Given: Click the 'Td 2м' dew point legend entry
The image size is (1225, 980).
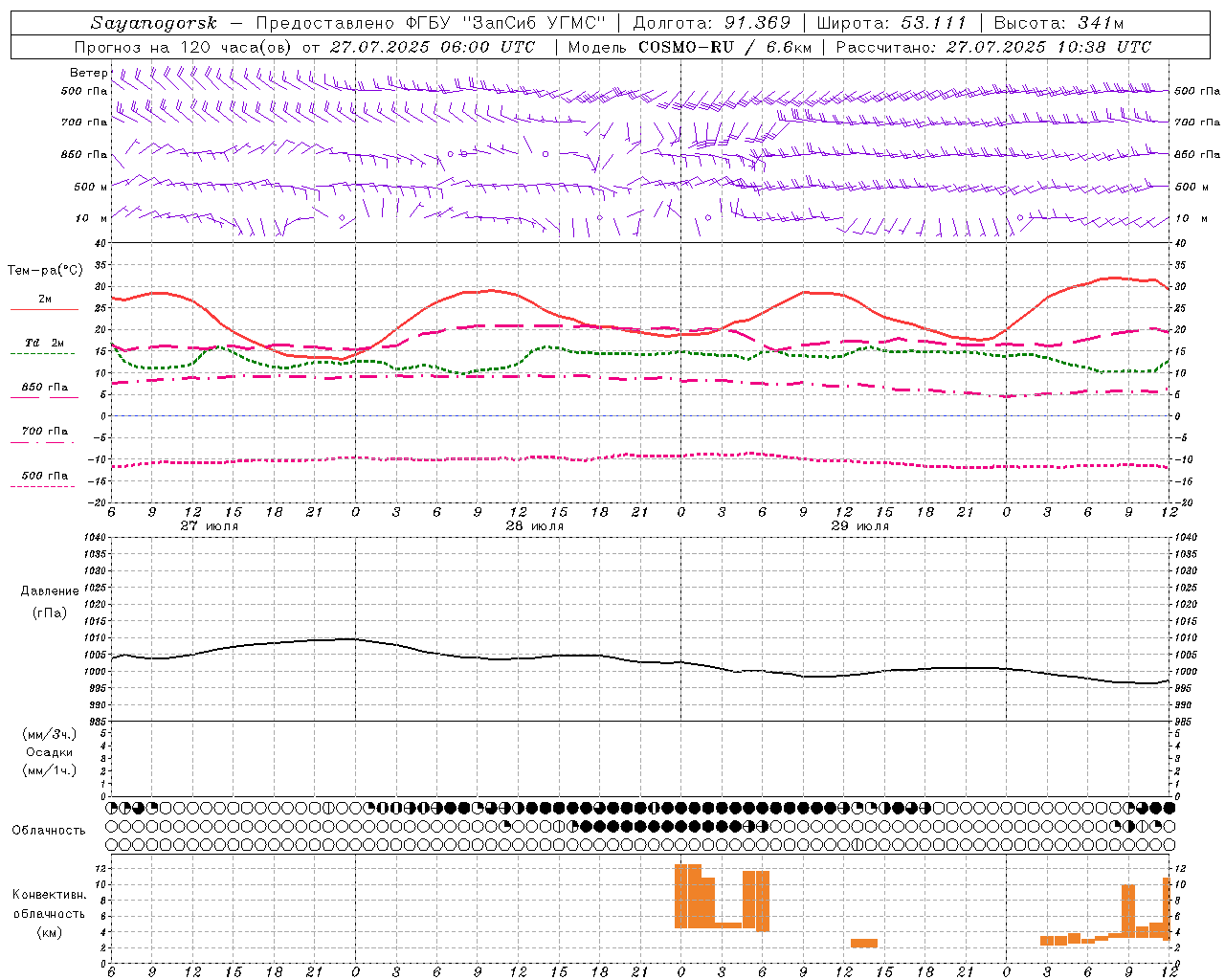Looking at the screenshot, I should click(x=44, y=343).
